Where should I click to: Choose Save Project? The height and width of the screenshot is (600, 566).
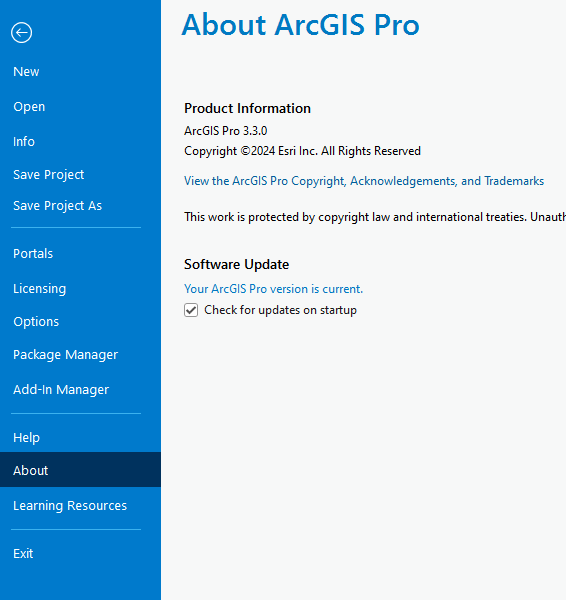(49, 174)
